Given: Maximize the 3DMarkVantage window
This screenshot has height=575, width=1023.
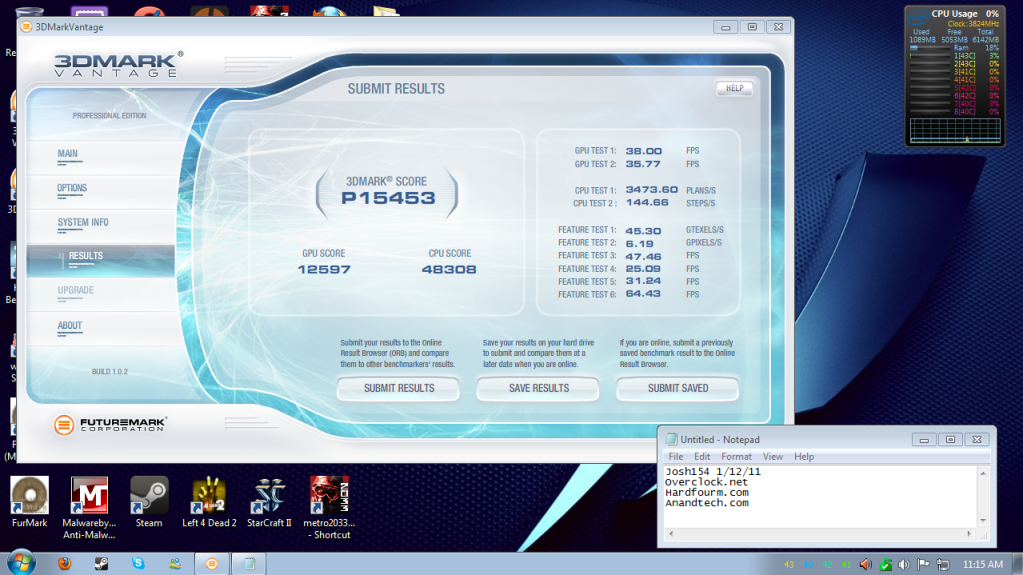Looking at the screenshot, I should [x=752, y=27].
